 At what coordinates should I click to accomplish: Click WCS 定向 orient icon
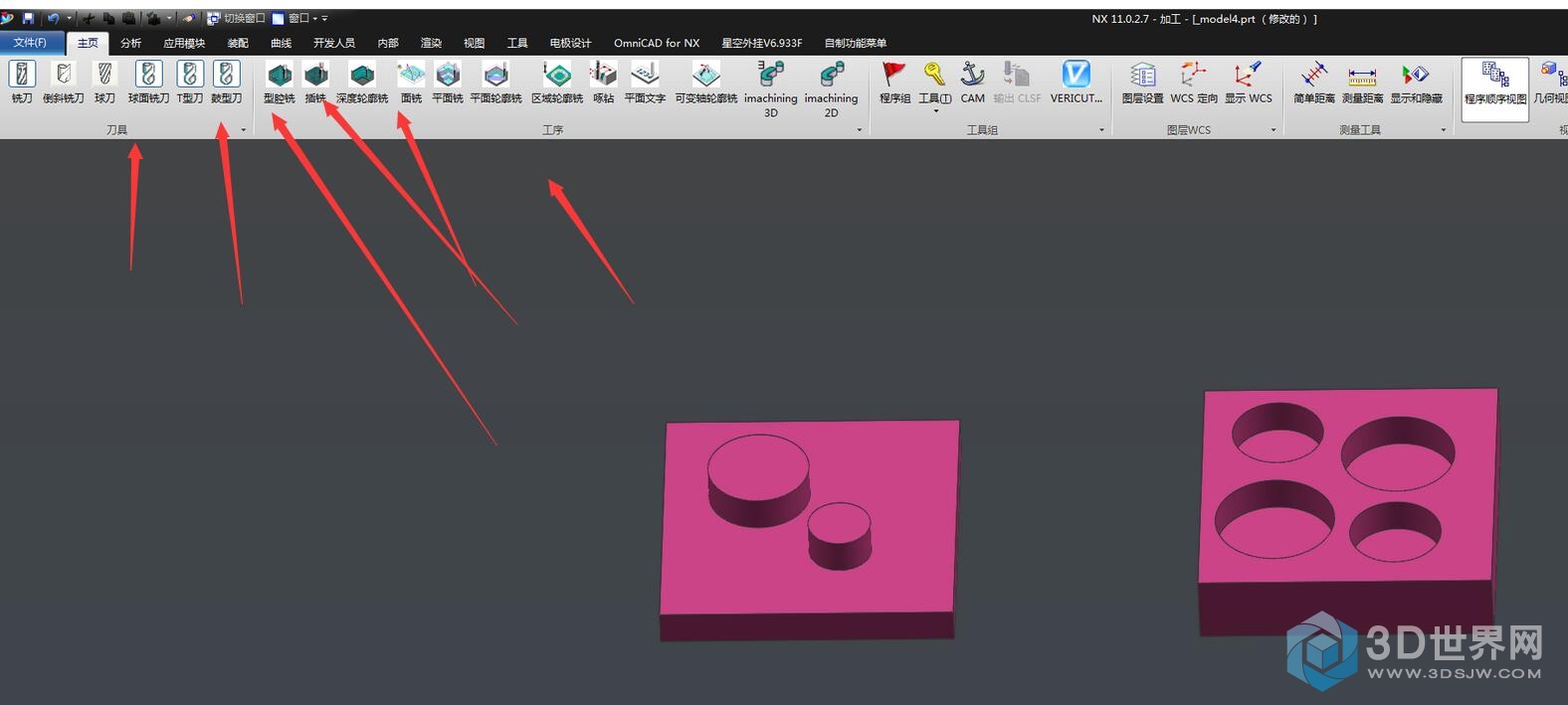click(x=1194, y=82)
